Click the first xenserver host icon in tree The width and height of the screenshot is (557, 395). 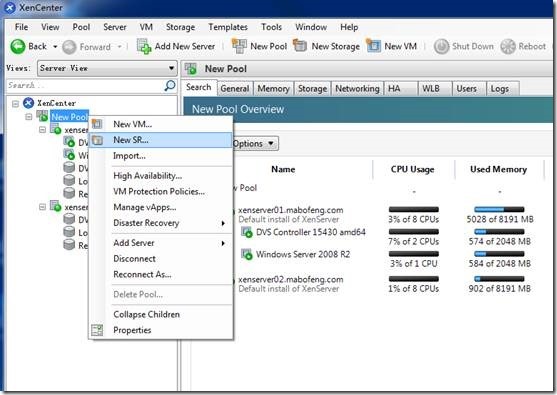55,129
